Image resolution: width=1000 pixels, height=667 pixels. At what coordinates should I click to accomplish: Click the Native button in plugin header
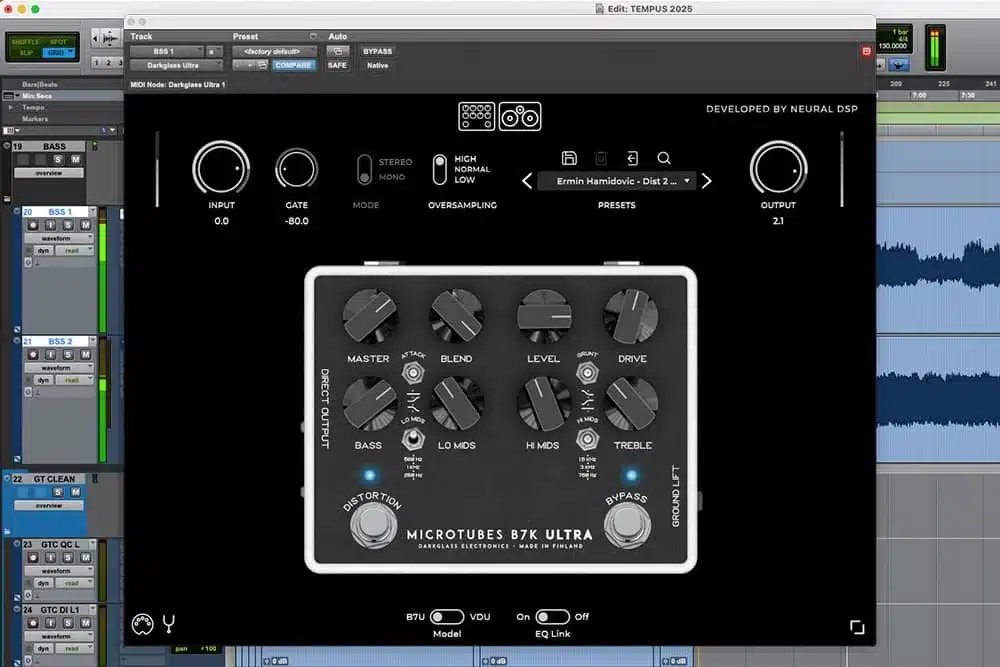pos(378,65)
